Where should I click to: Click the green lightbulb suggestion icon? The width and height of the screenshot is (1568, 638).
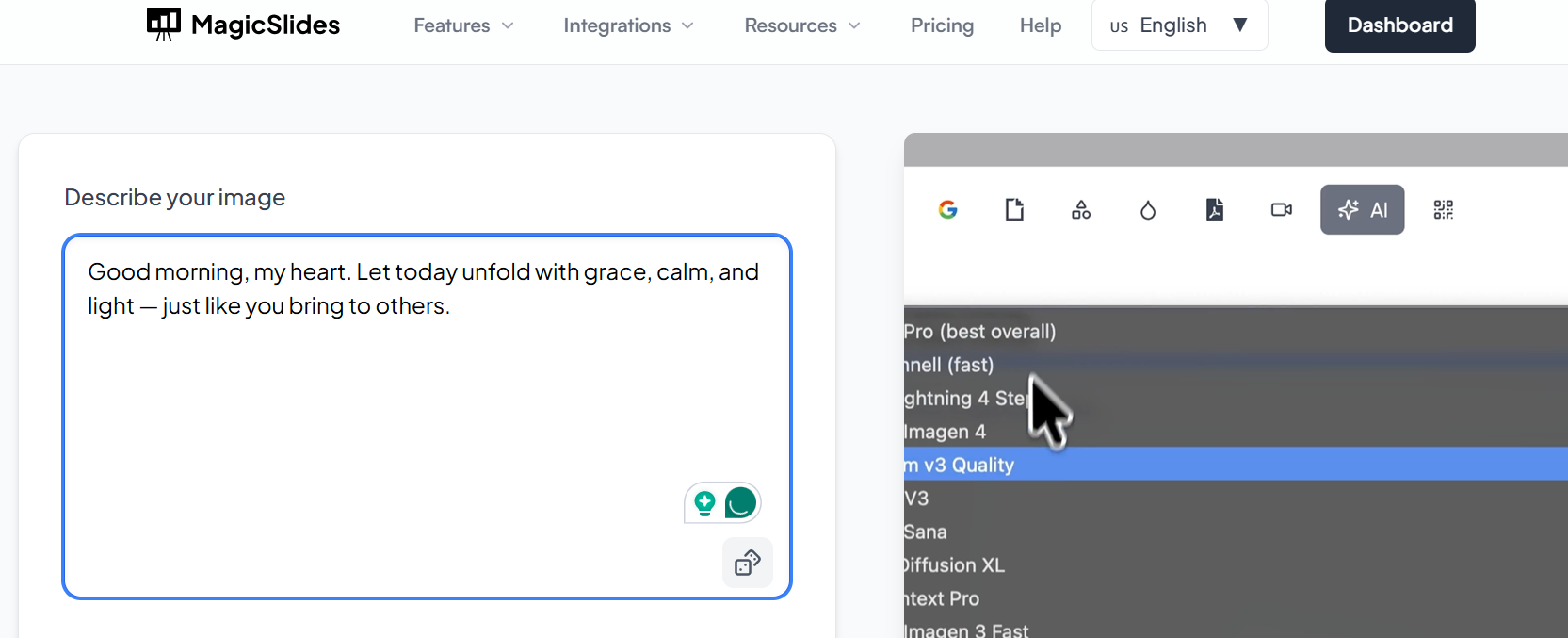tap(704, 503)
